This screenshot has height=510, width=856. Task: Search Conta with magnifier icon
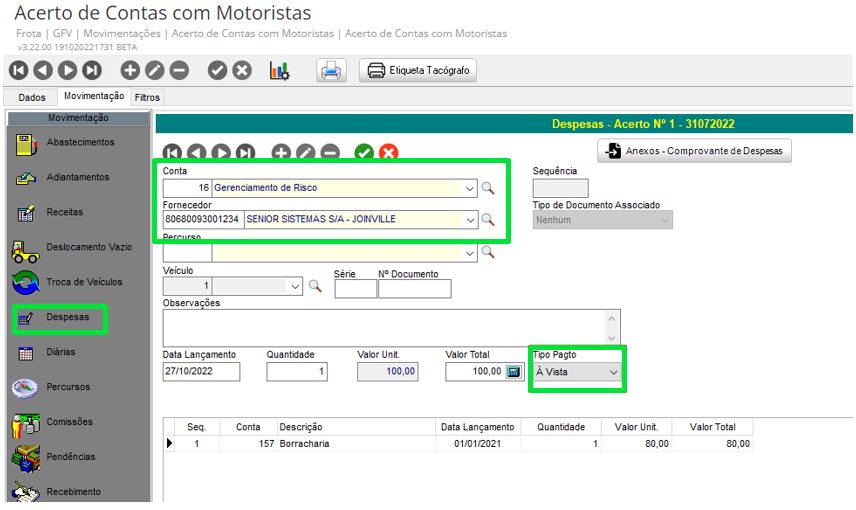pyautogui.click(x=488, y=188)
